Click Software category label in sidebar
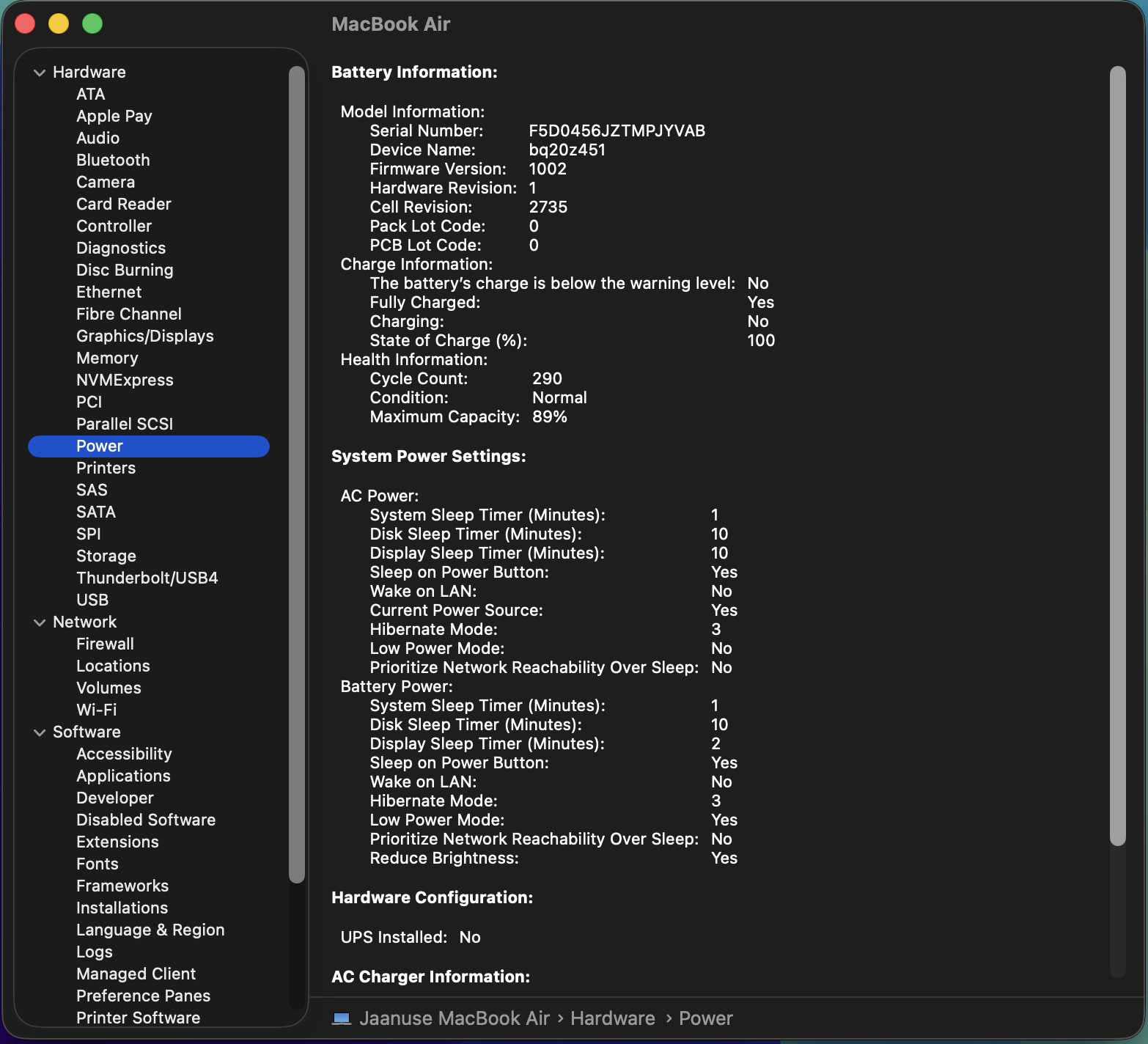The image size is (1148, 1044). [x=87, y=732]
